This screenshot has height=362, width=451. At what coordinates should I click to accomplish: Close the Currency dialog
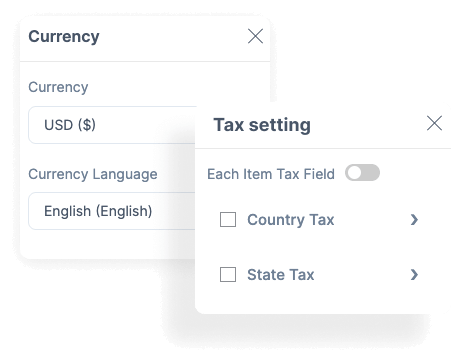(256, 36)
